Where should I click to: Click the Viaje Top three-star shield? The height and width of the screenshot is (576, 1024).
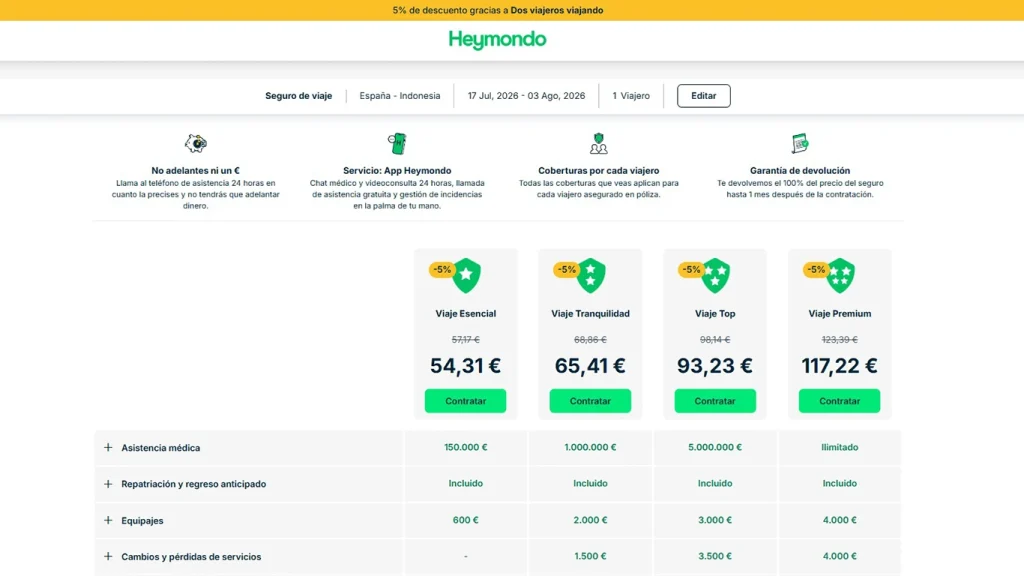[x=716, y=275]
